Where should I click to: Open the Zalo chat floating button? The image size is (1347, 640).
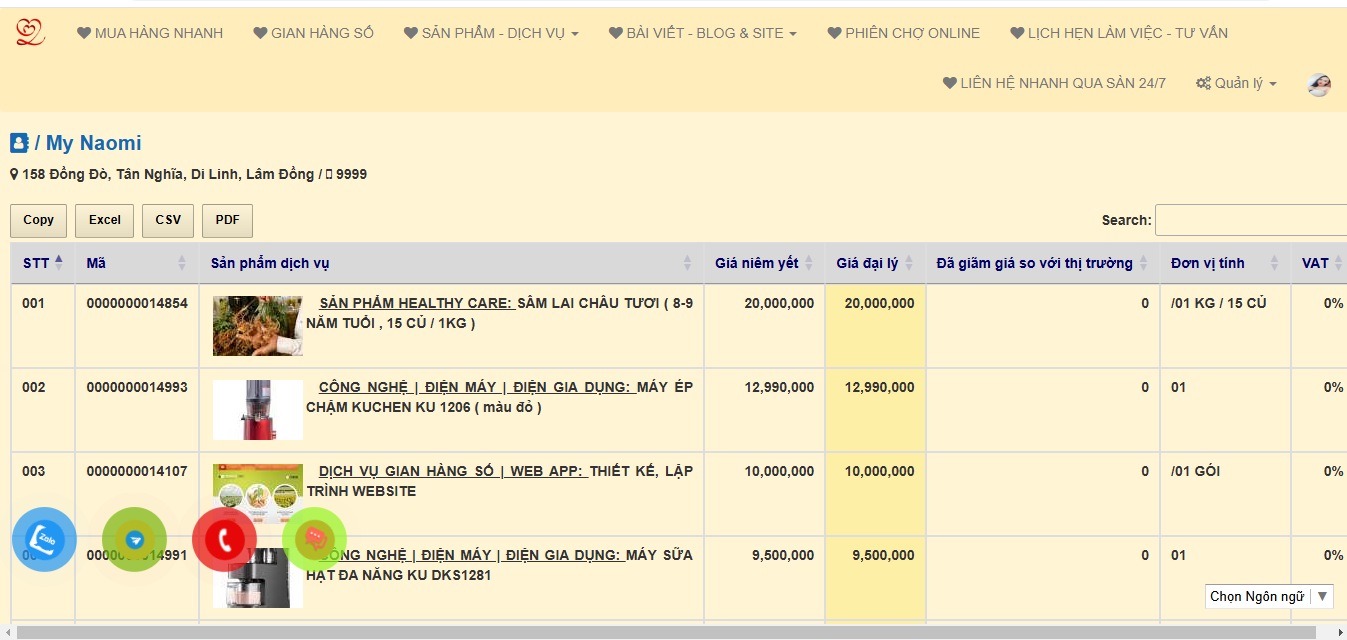[44, 540]
